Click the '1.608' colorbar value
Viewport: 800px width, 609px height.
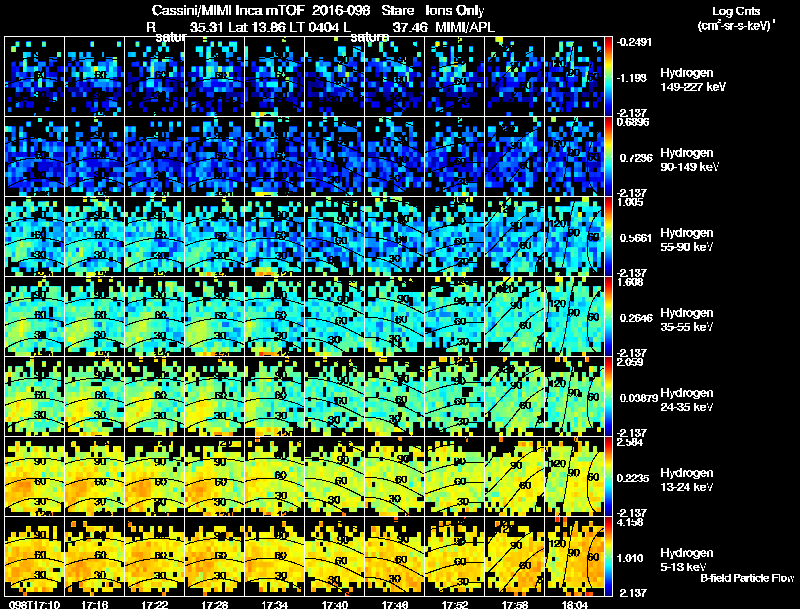(x=630, y=282)
